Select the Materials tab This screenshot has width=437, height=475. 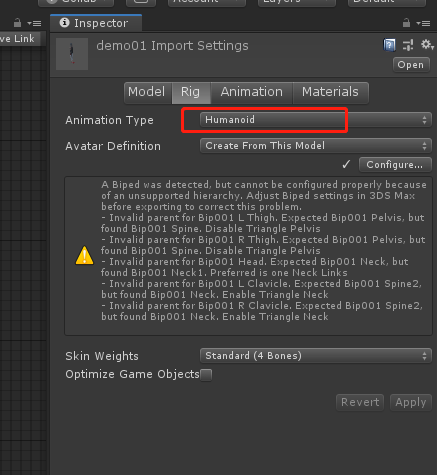330,93
